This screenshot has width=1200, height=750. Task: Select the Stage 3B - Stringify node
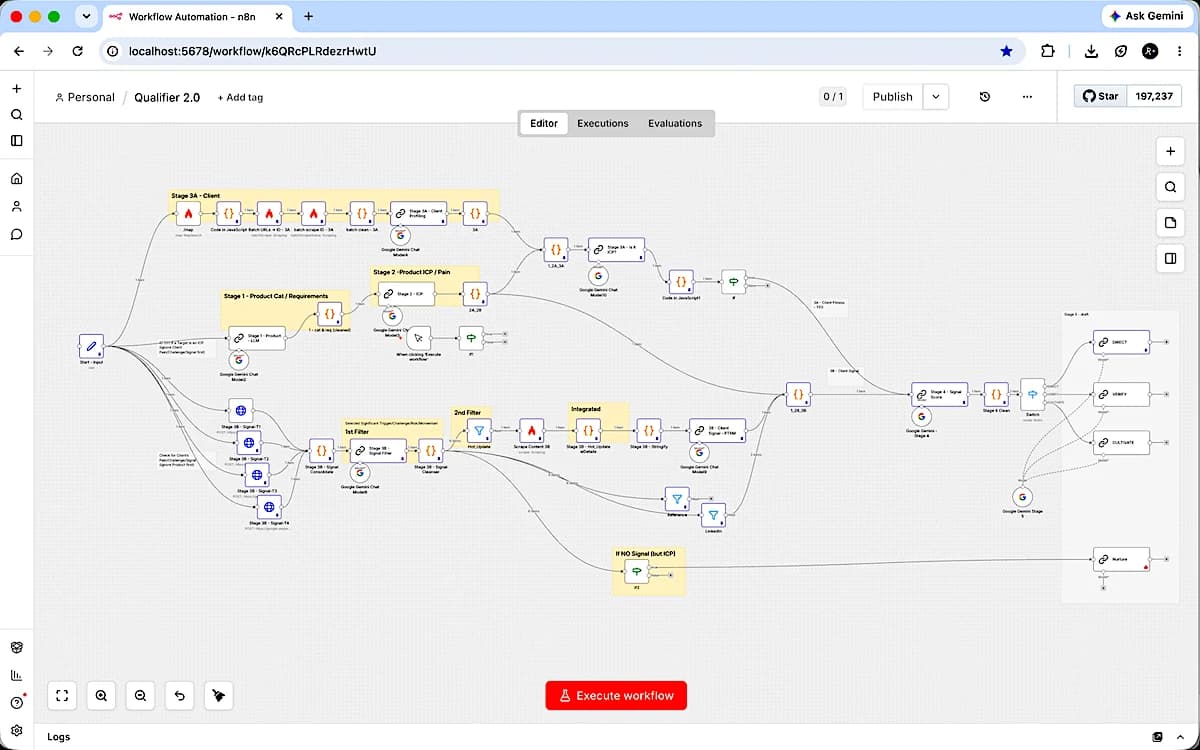(x=648, y=431)
